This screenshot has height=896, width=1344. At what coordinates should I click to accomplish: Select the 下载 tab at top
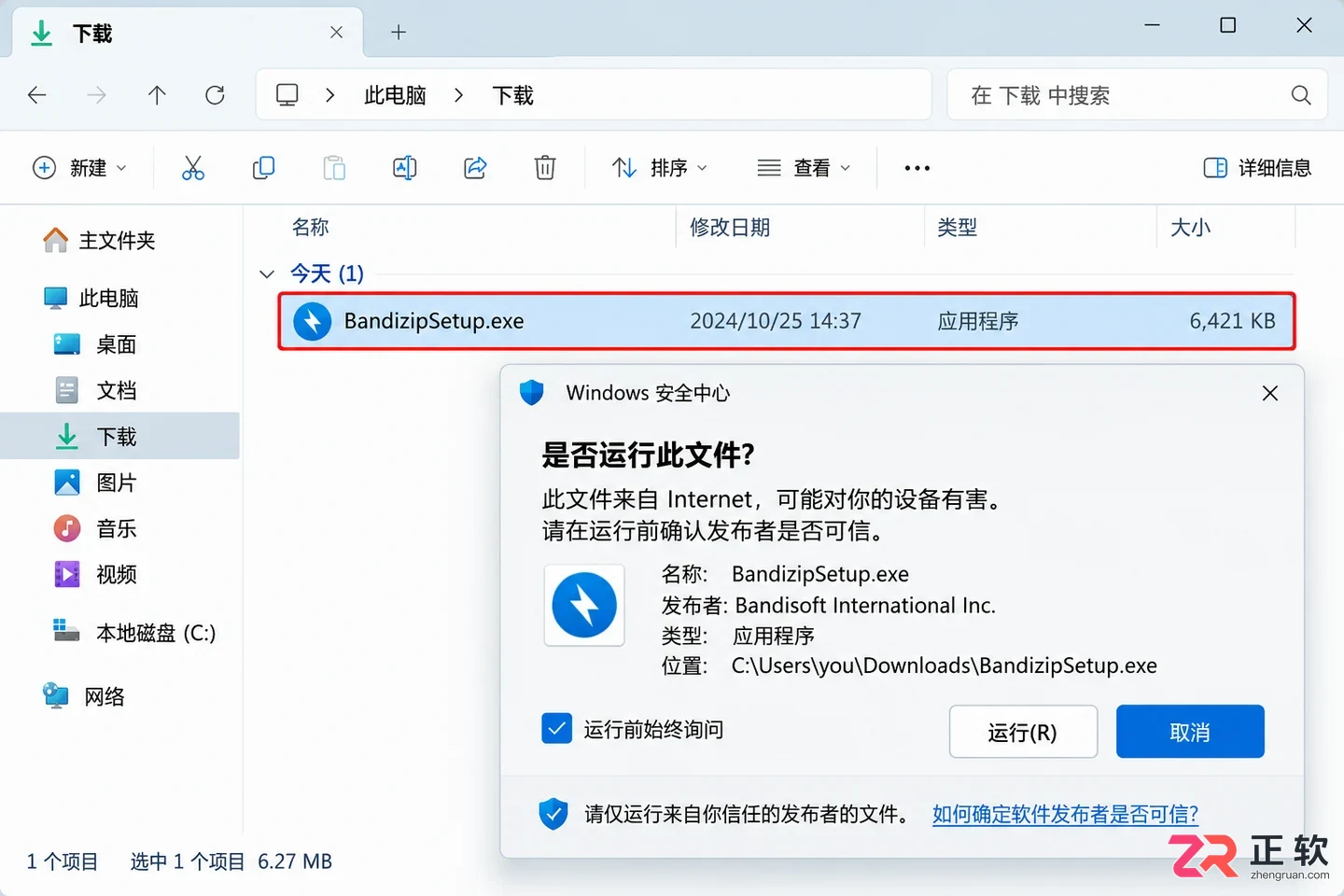(187, 35)
